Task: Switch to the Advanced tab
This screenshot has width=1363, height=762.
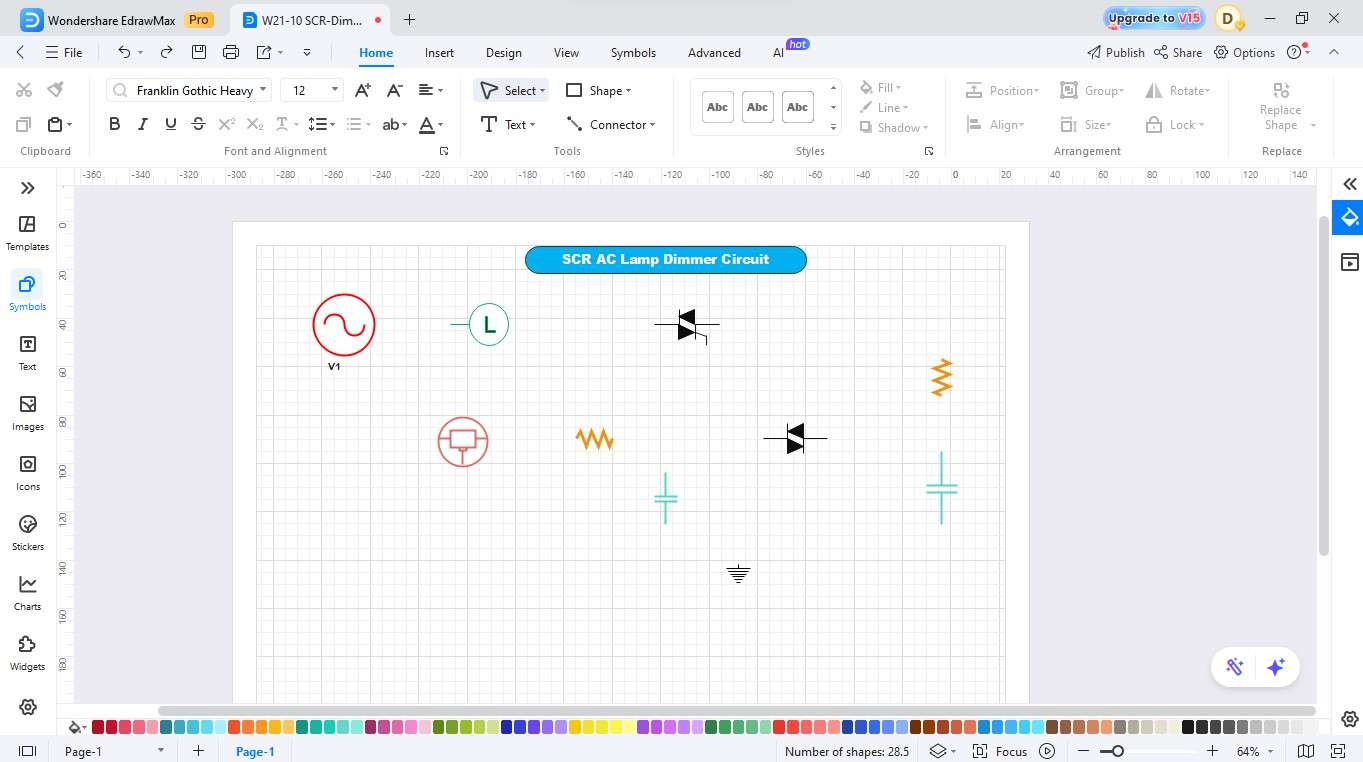Action: [714, 52]
